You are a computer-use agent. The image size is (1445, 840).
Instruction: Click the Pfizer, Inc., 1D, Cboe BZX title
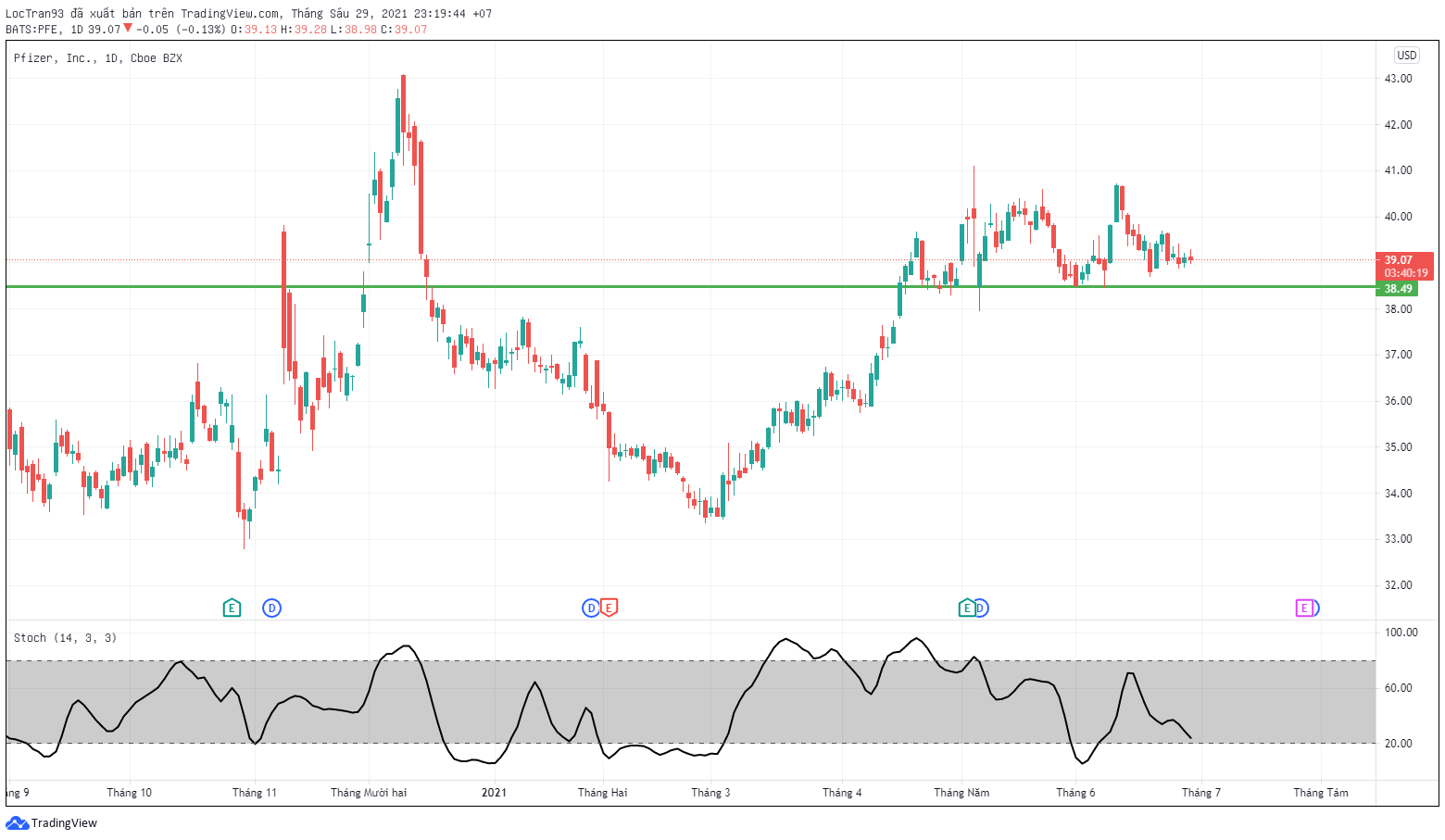click(98, 58)
